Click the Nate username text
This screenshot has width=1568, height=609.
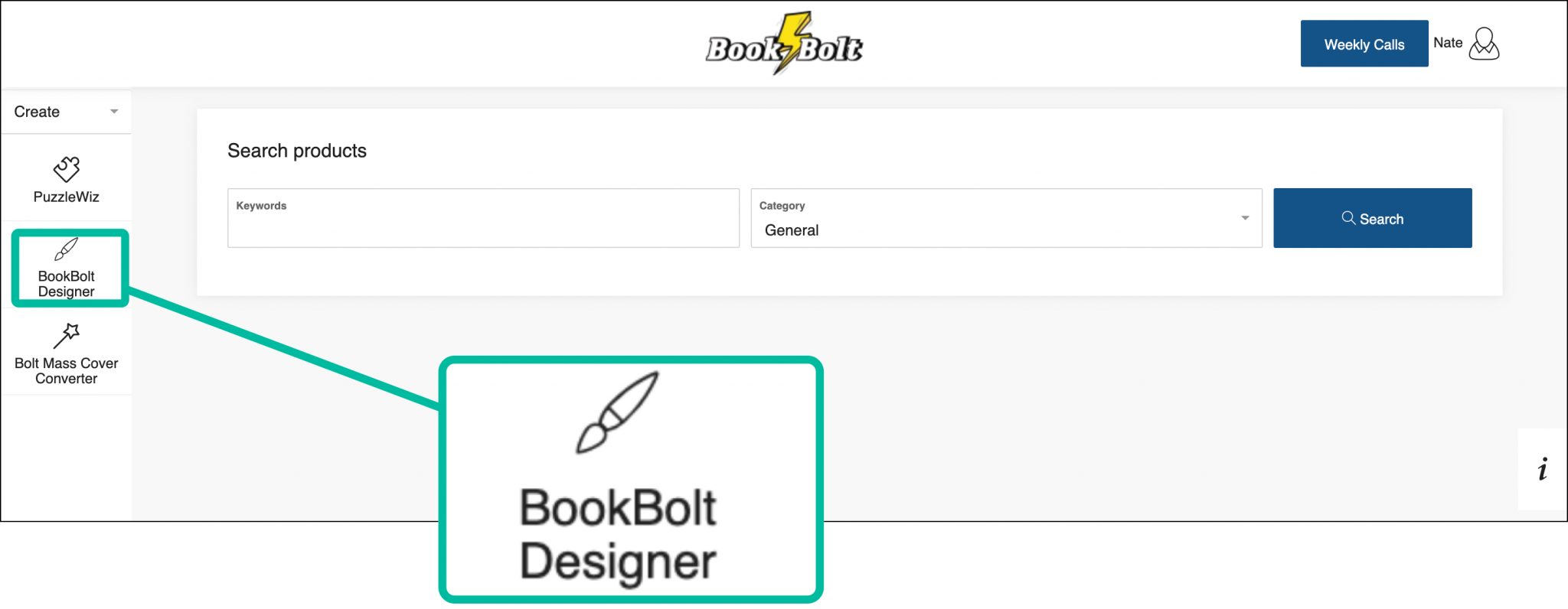1448,43
